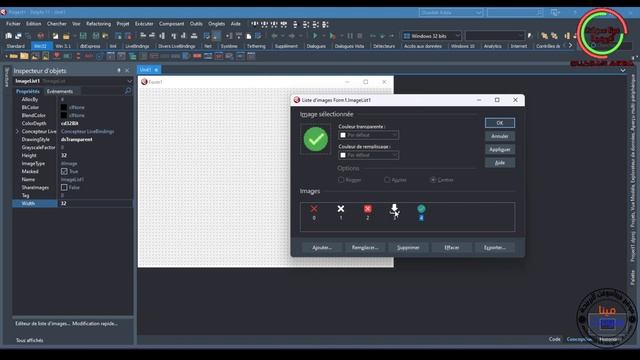Select the red X image numbered 0

pyautogui.click(x=314, y=209)
